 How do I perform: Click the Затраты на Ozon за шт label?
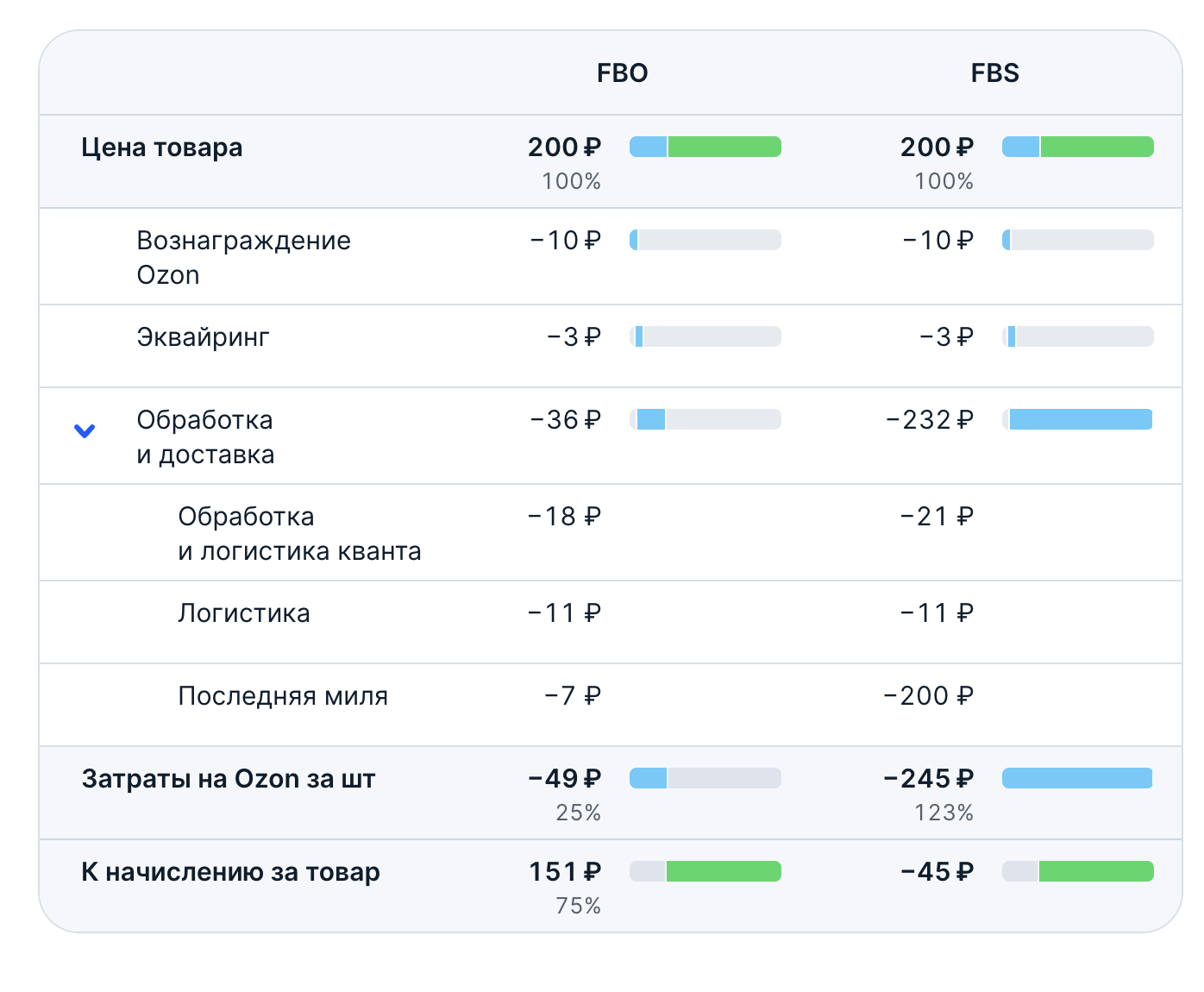coord(229,779)
